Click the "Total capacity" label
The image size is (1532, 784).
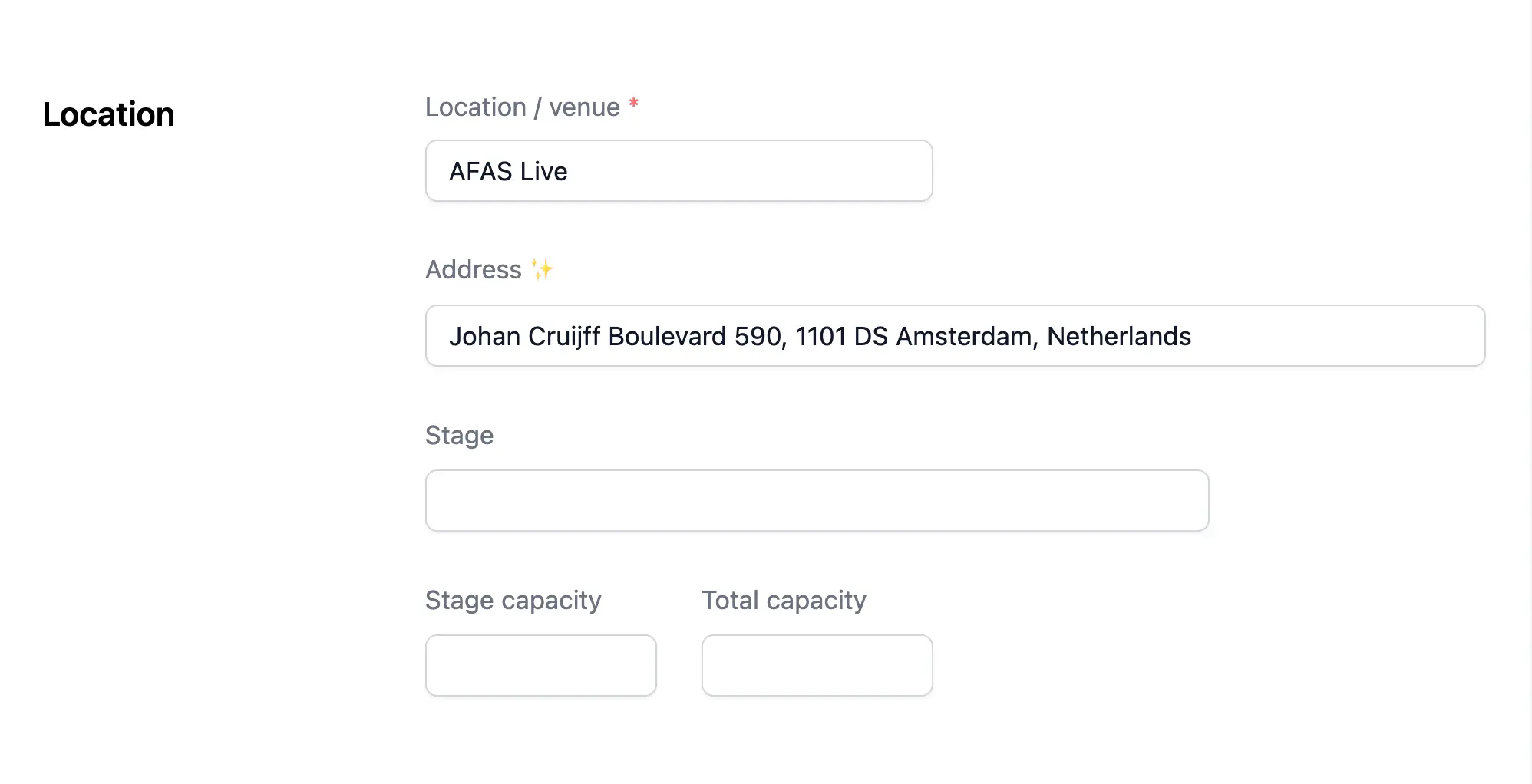point(784,600)
